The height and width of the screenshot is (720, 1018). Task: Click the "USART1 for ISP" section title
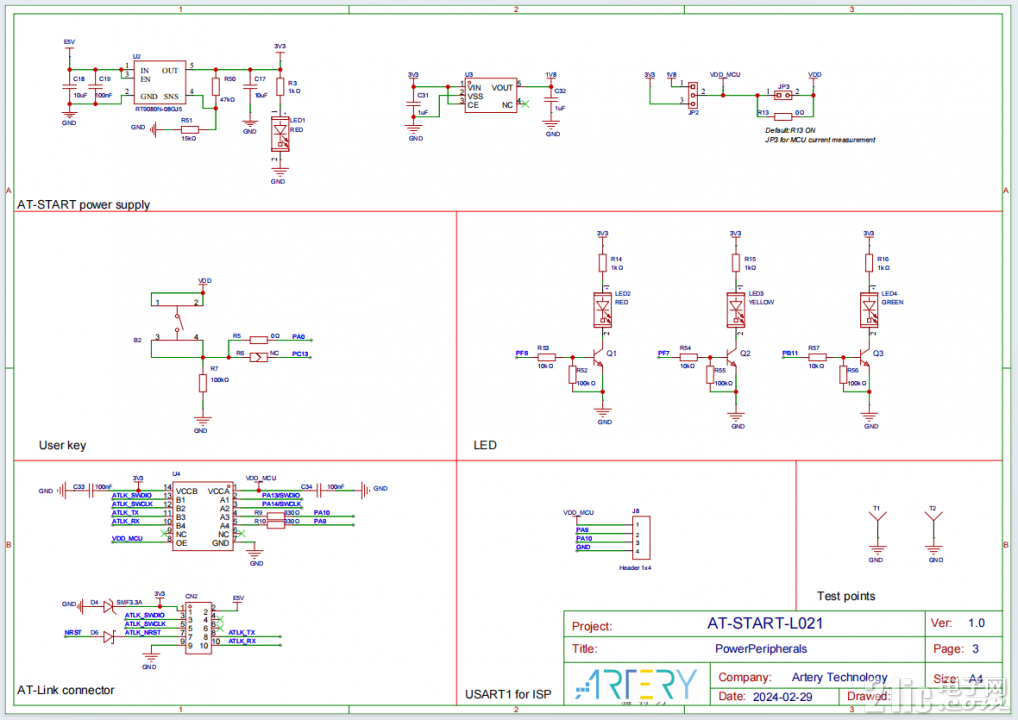click(x=508, y=694)
